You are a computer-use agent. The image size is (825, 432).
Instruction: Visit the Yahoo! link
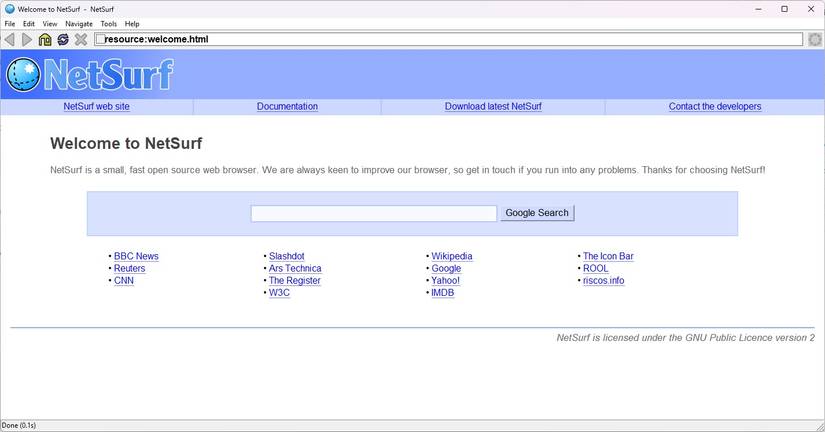point(446,280)
